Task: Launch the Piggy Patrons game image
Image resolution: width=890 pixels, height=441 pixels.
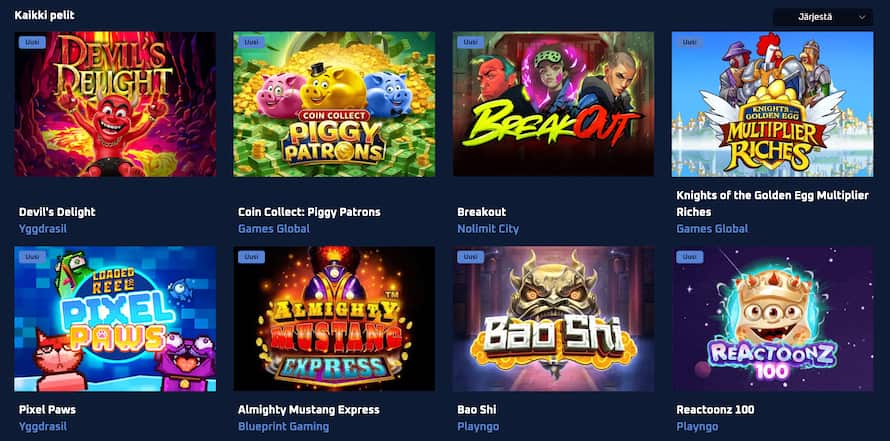Action: click(334, 104)
